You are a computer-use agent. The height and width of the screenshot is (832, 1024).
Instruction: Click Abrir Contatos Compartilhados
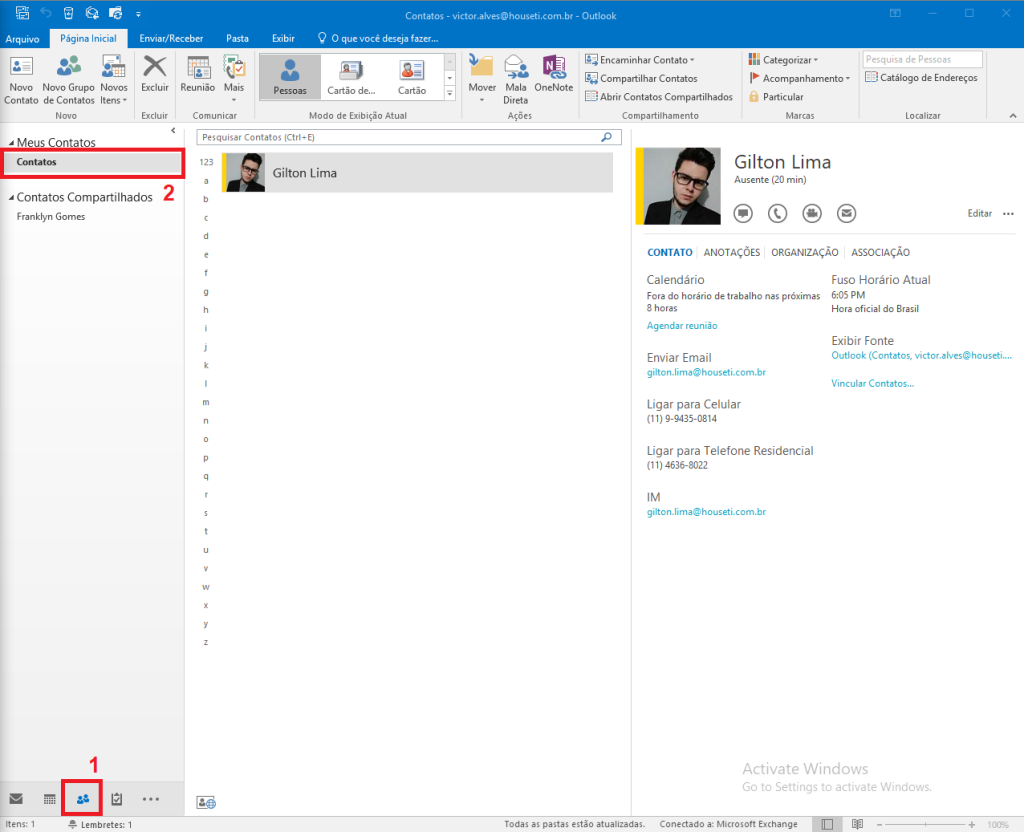659,97
